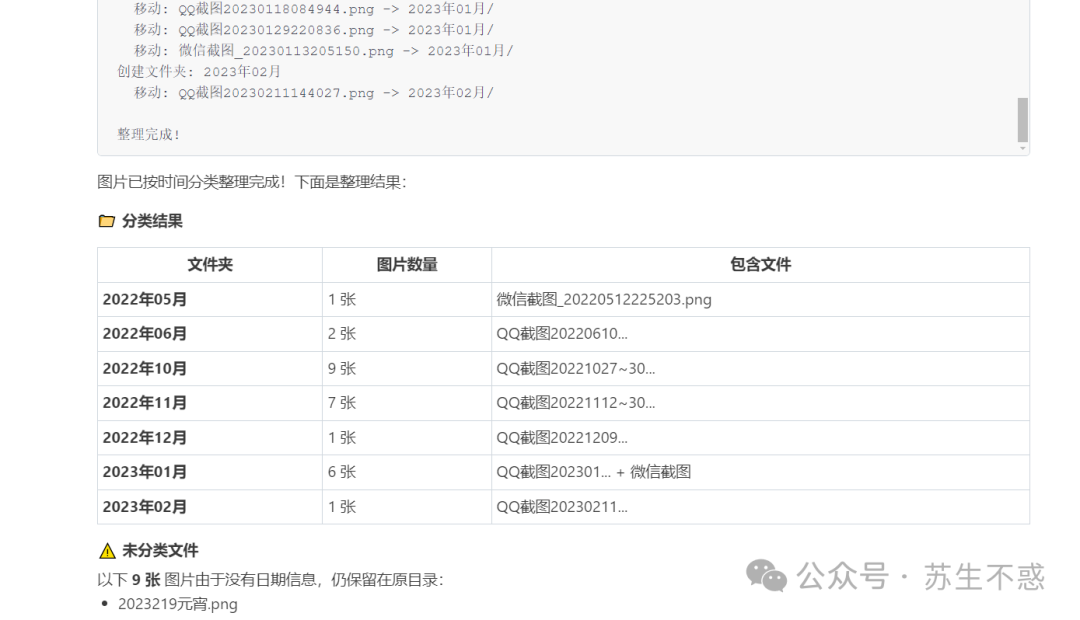This screenshot has width=1080, height=620.
Task: Click the 整理完成! log line
Action: coord(149,134)
